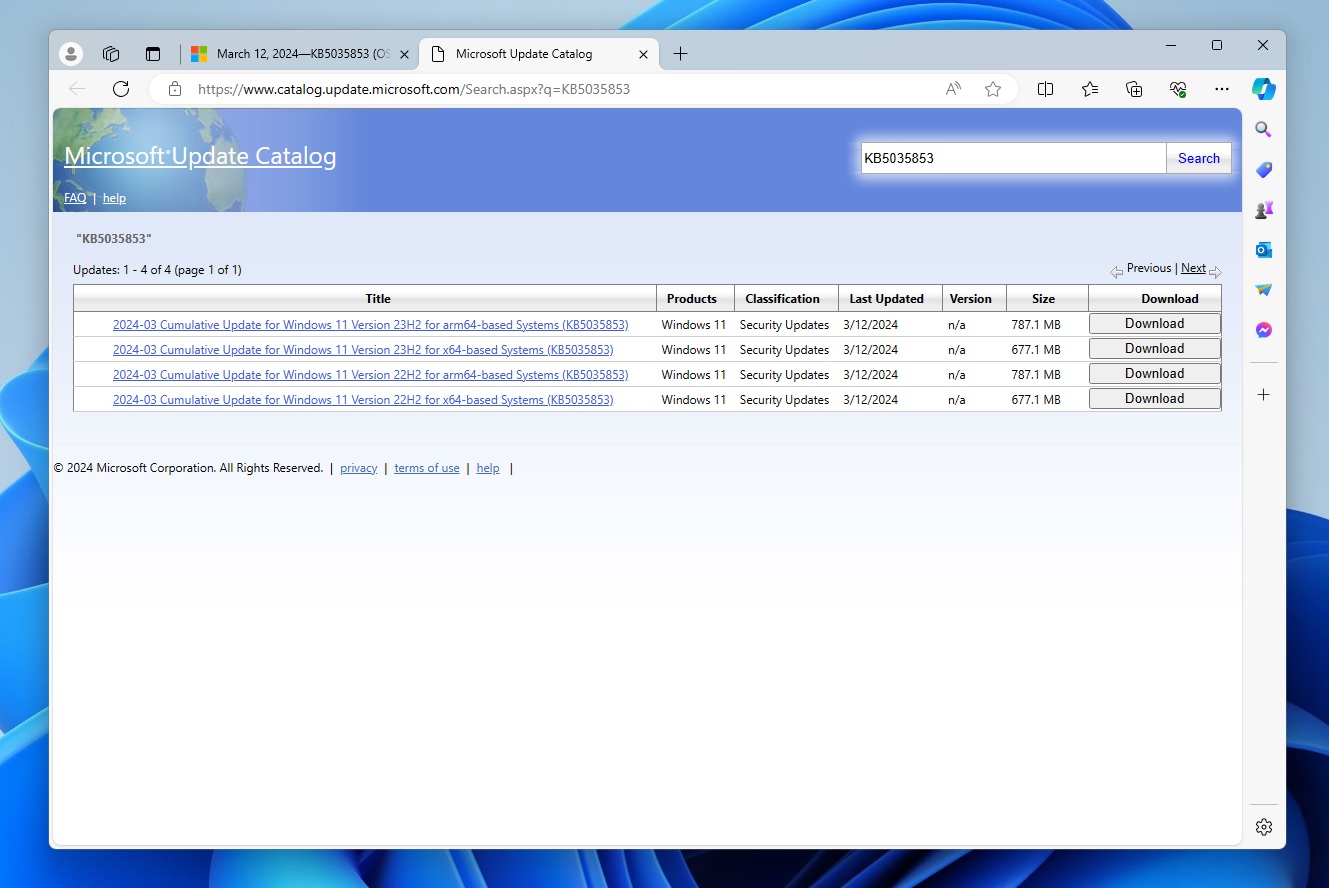The height and width of the screenshot is (888, 1329).
Task: Click the KB5035853 catalog search field
Action: [1012, 158]
